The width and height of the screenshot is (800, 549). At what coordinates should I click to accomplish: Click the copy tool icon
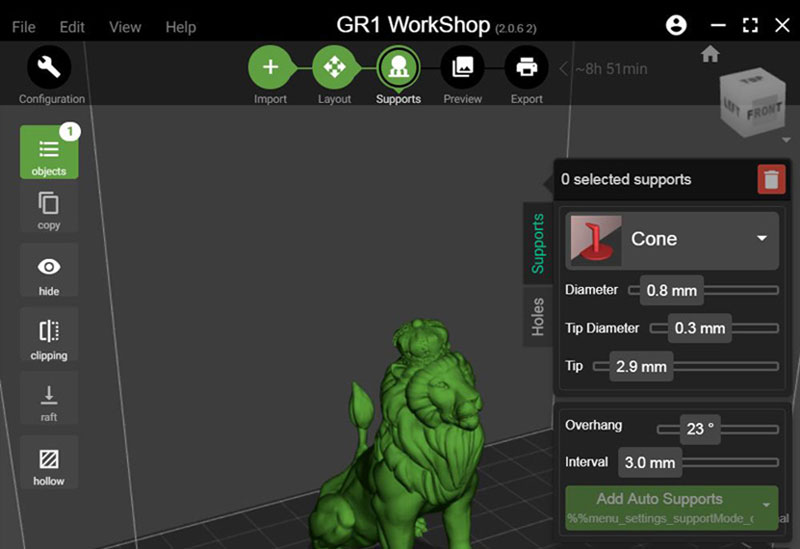click(x=49, y=205)
